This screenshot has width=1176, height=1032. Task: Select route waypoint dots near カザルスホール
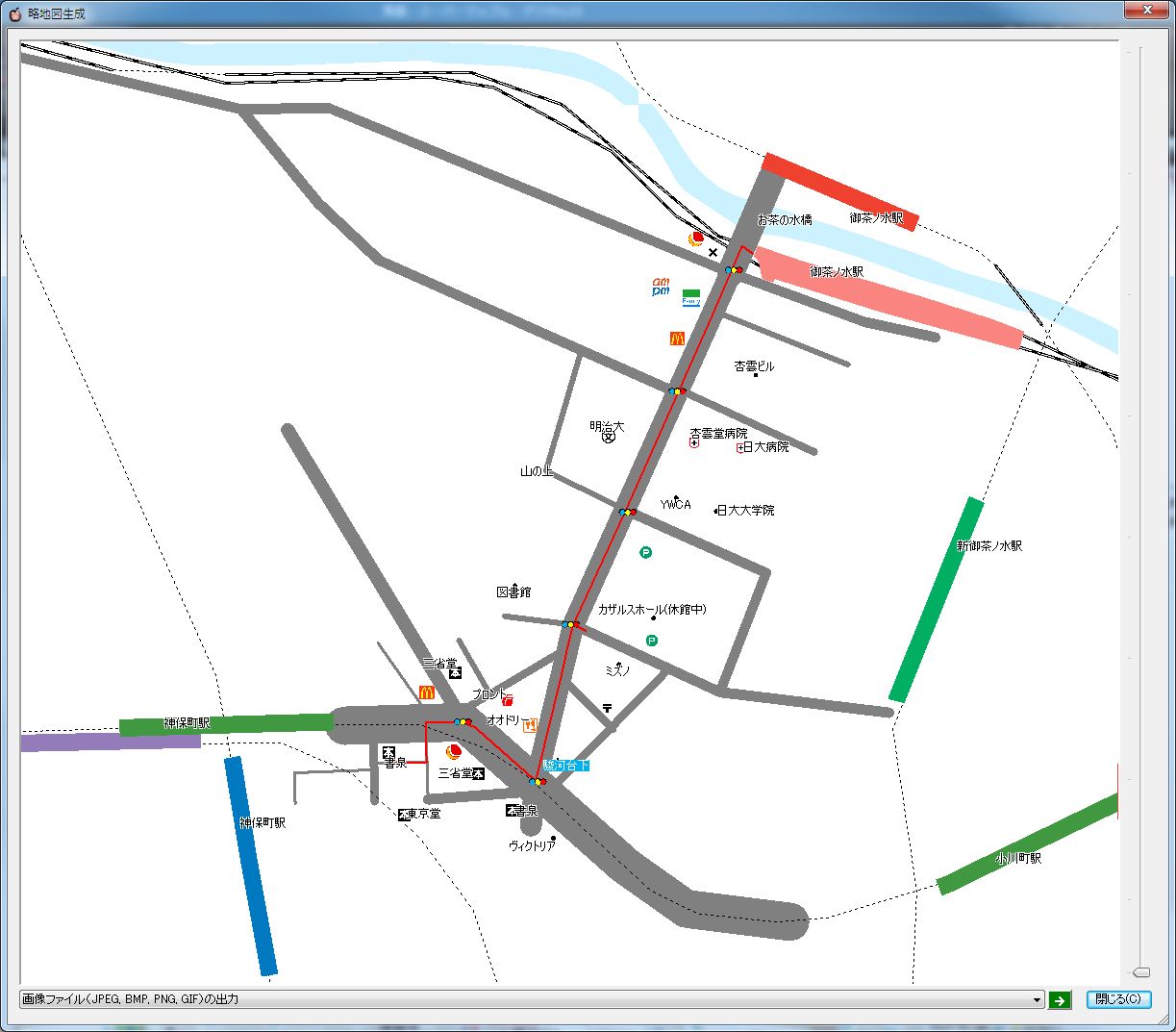tap(570, 625)
